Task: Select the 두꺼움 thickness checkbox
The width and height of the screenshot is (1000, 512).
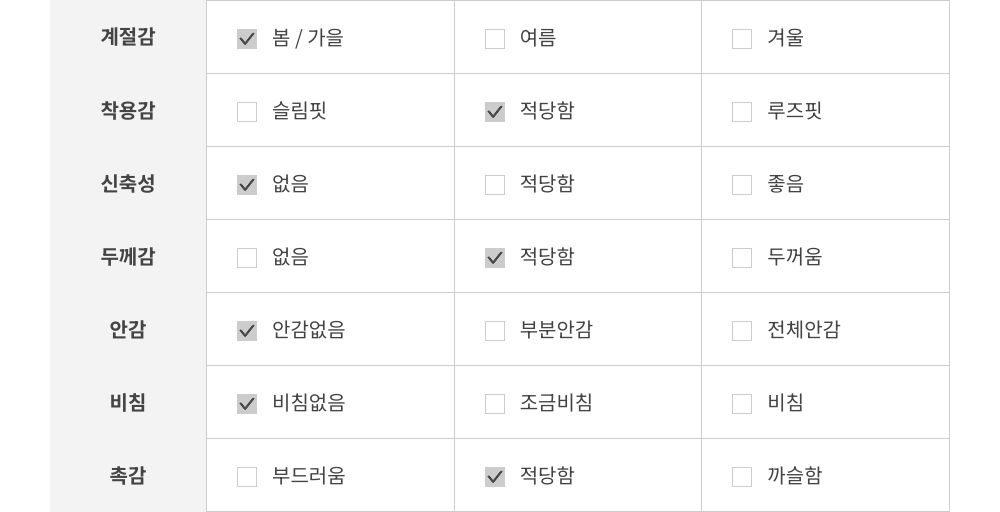Action: (742, 258)
